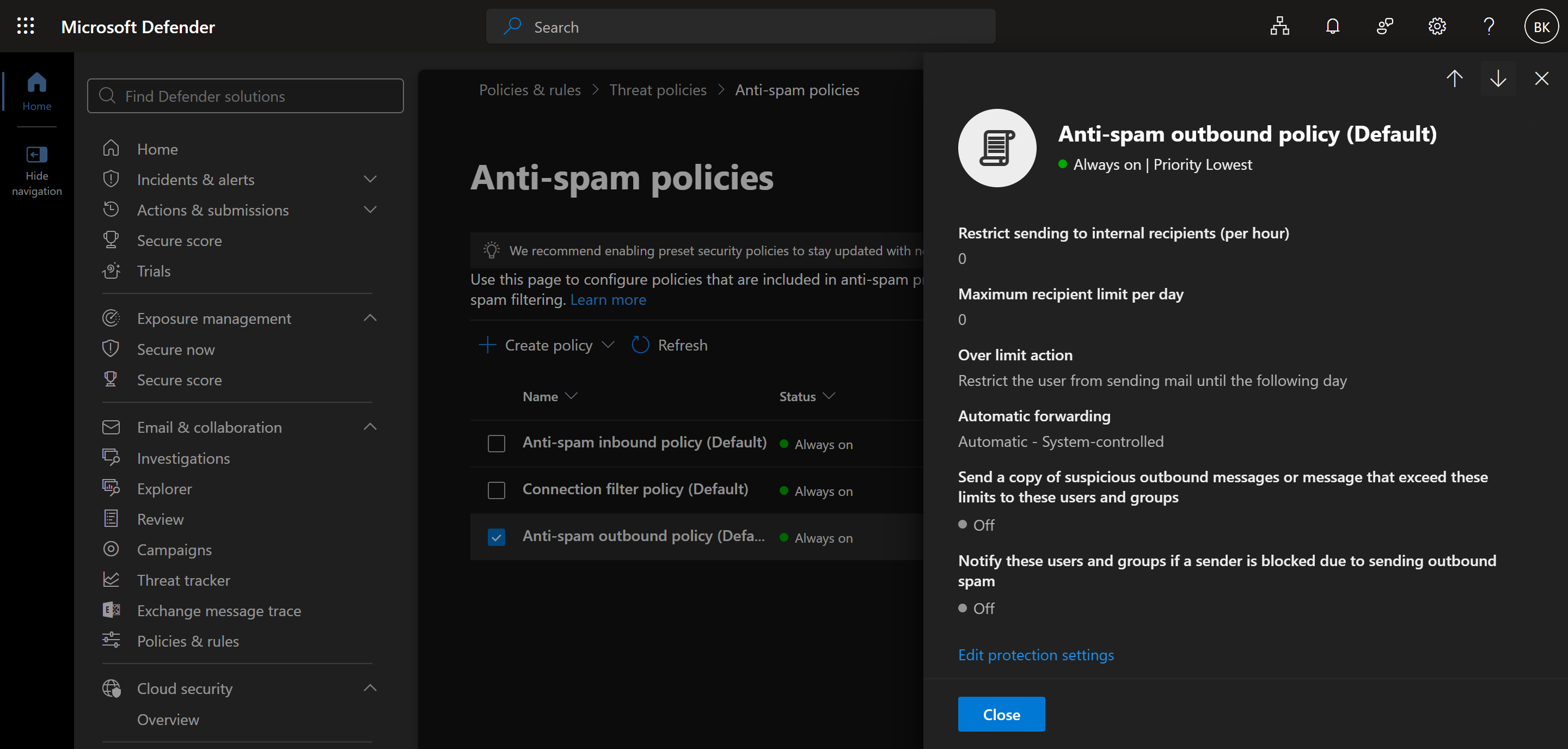Viewport: 1568px width, 749px height.
Task: Click the Campaigns target icon
Action: [111, 549]
